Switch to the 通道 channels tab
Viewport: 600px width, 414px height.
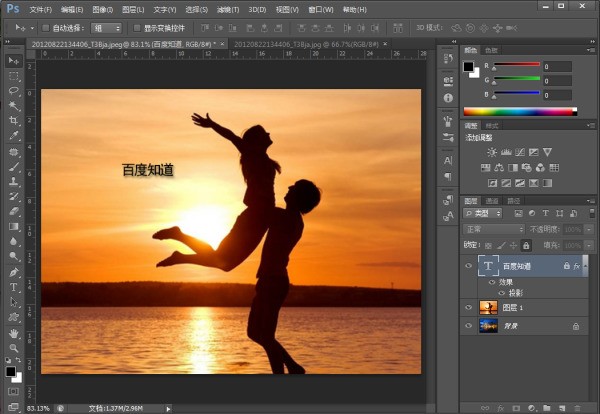(x=492, y=201)
